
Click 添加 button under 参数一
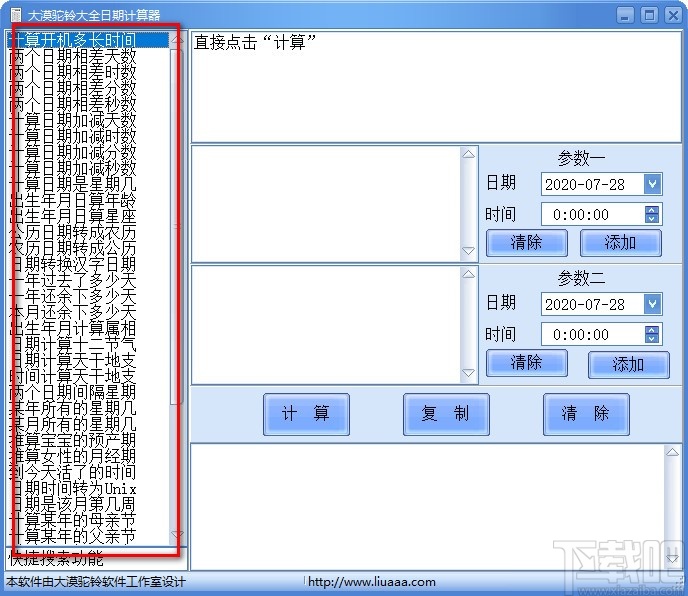click(x=620, y=243)
